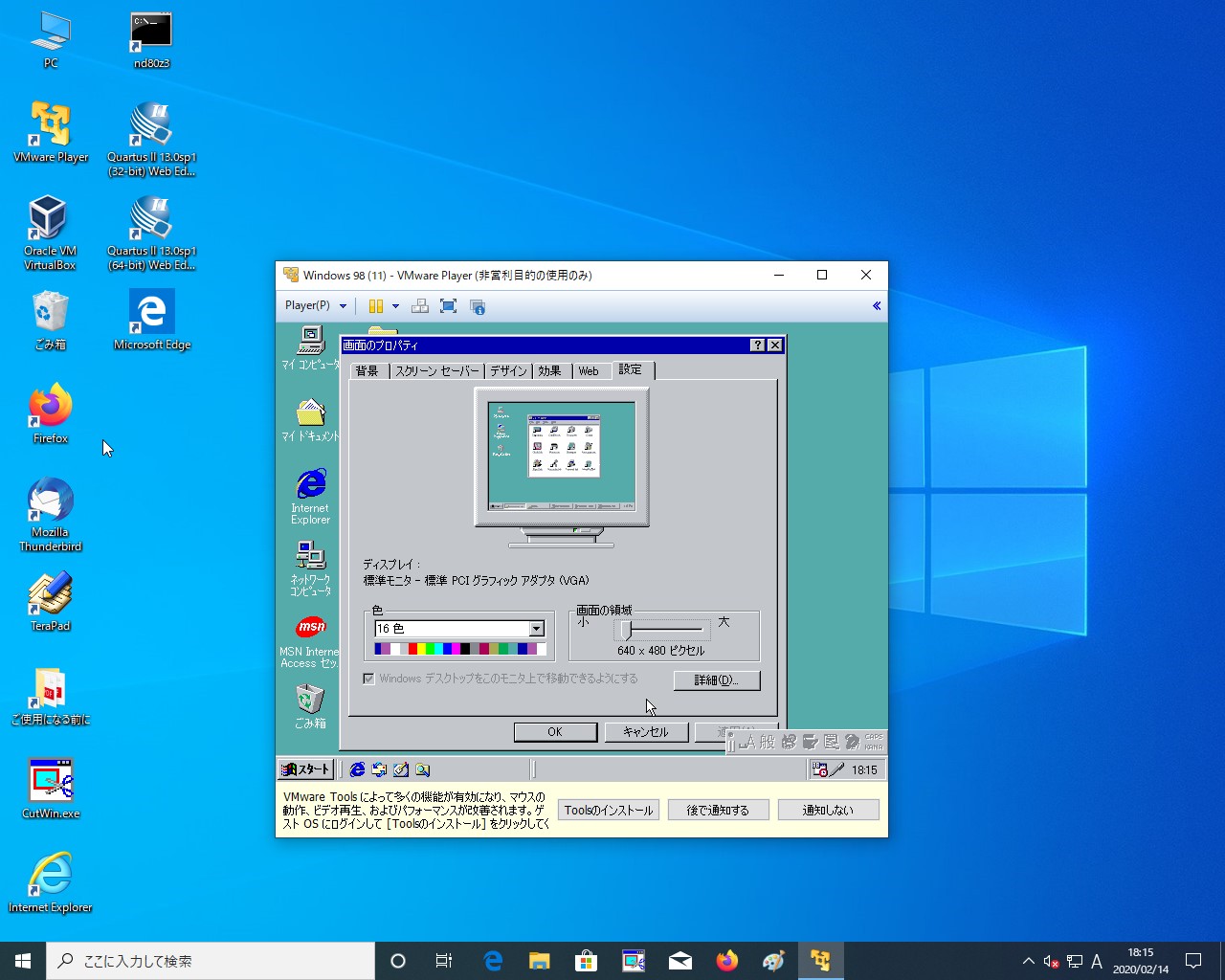Click the IME pen tray icon in Win98
The height and width of the screenshot is (980, 1225).
(837, 769)
